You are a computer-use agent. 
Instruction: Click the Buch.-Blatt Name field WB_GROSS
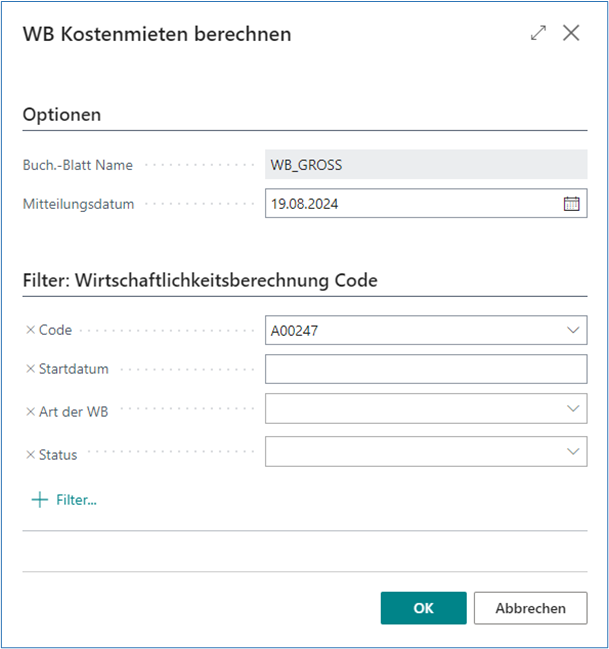pyautogui.click(x=425, y=165)
